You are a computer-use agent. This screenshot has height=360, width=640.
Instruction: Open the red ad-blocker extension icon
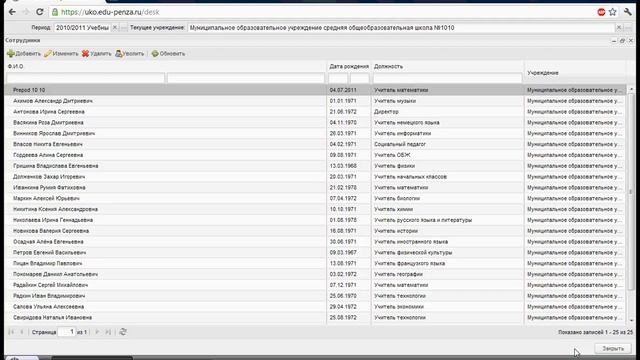(601, 12)
